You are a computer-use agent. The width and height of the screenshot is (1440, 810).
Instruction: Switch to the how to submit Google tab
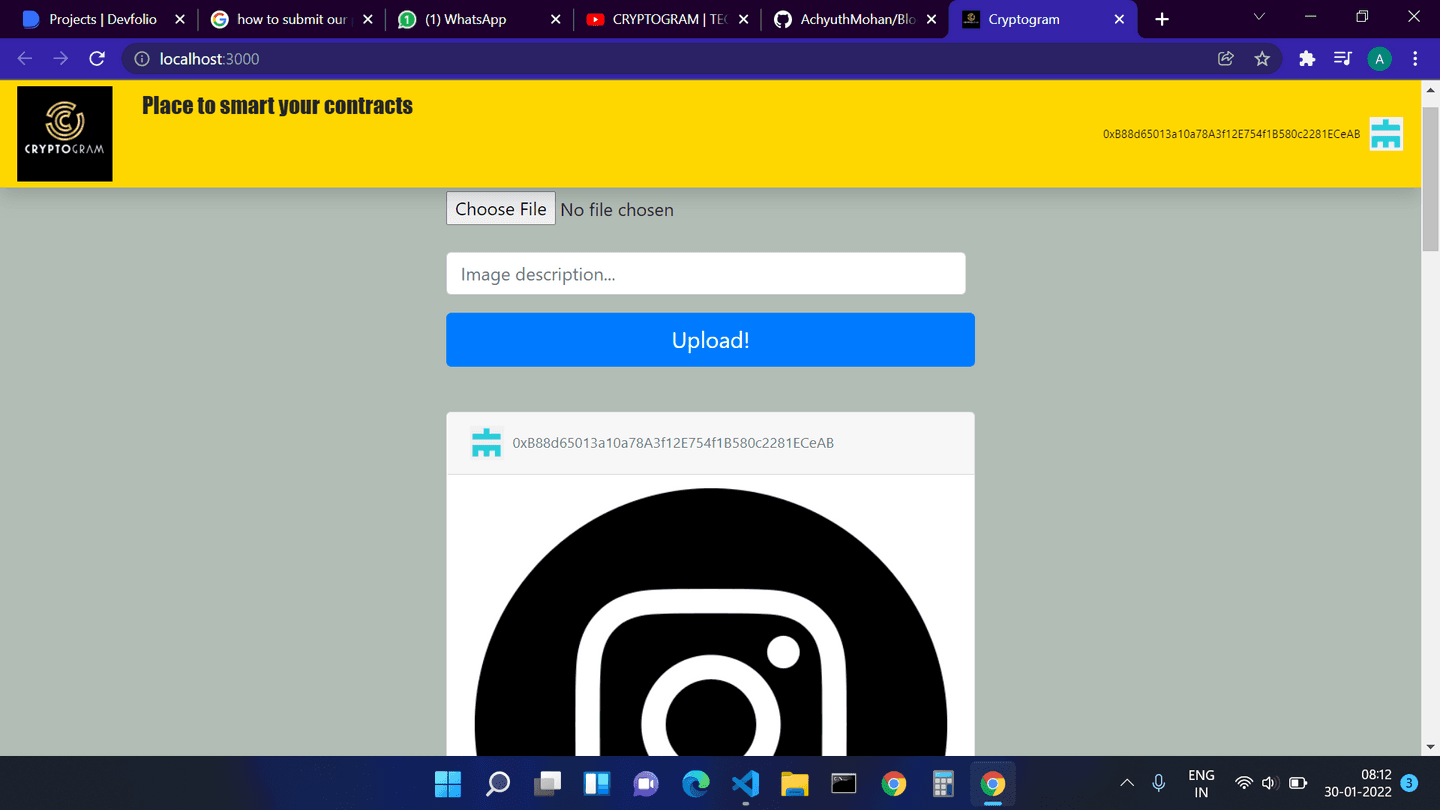click(x=291, y=19)
